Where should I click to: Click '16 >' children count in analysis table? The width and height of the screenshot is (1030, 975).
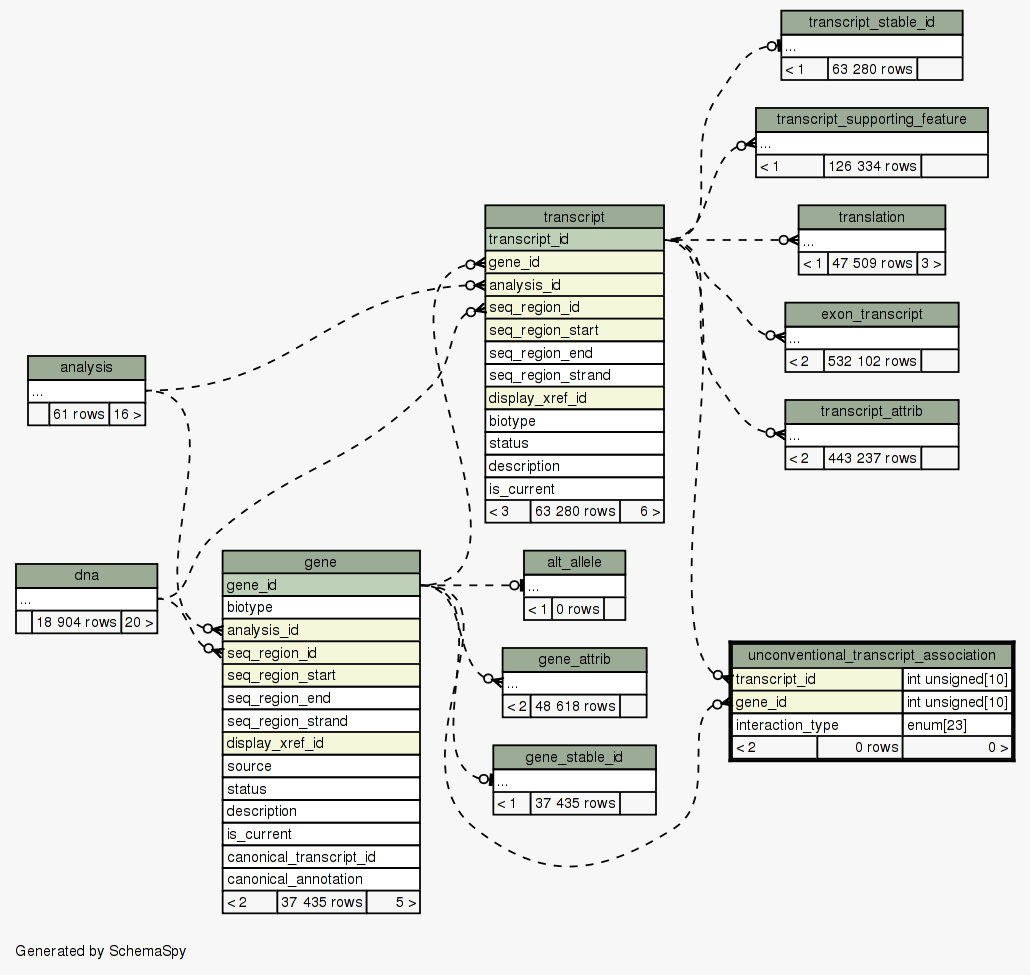[x=127, y=415]
